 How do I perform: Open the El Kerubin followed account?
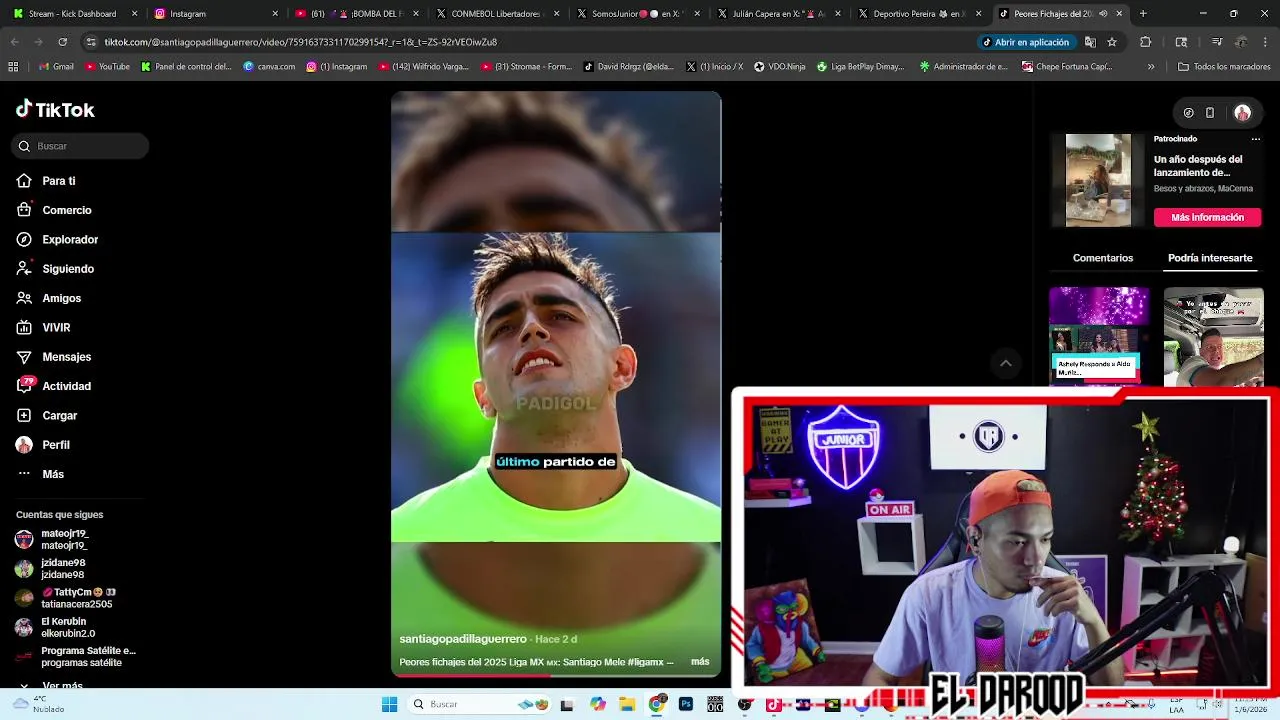(x=55, y=627)
